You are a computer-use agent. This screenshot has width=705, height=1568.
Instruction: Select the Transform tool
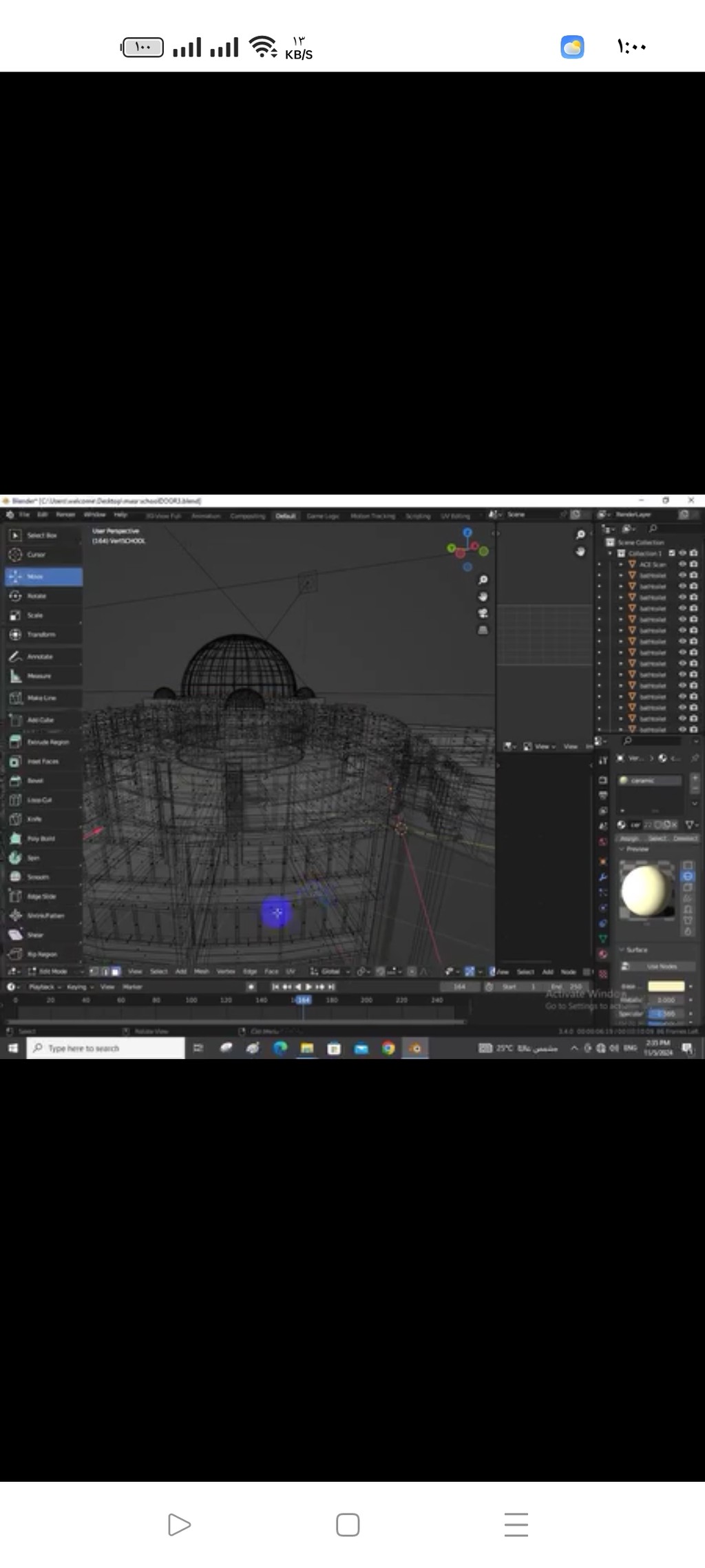tap(43, 635)
